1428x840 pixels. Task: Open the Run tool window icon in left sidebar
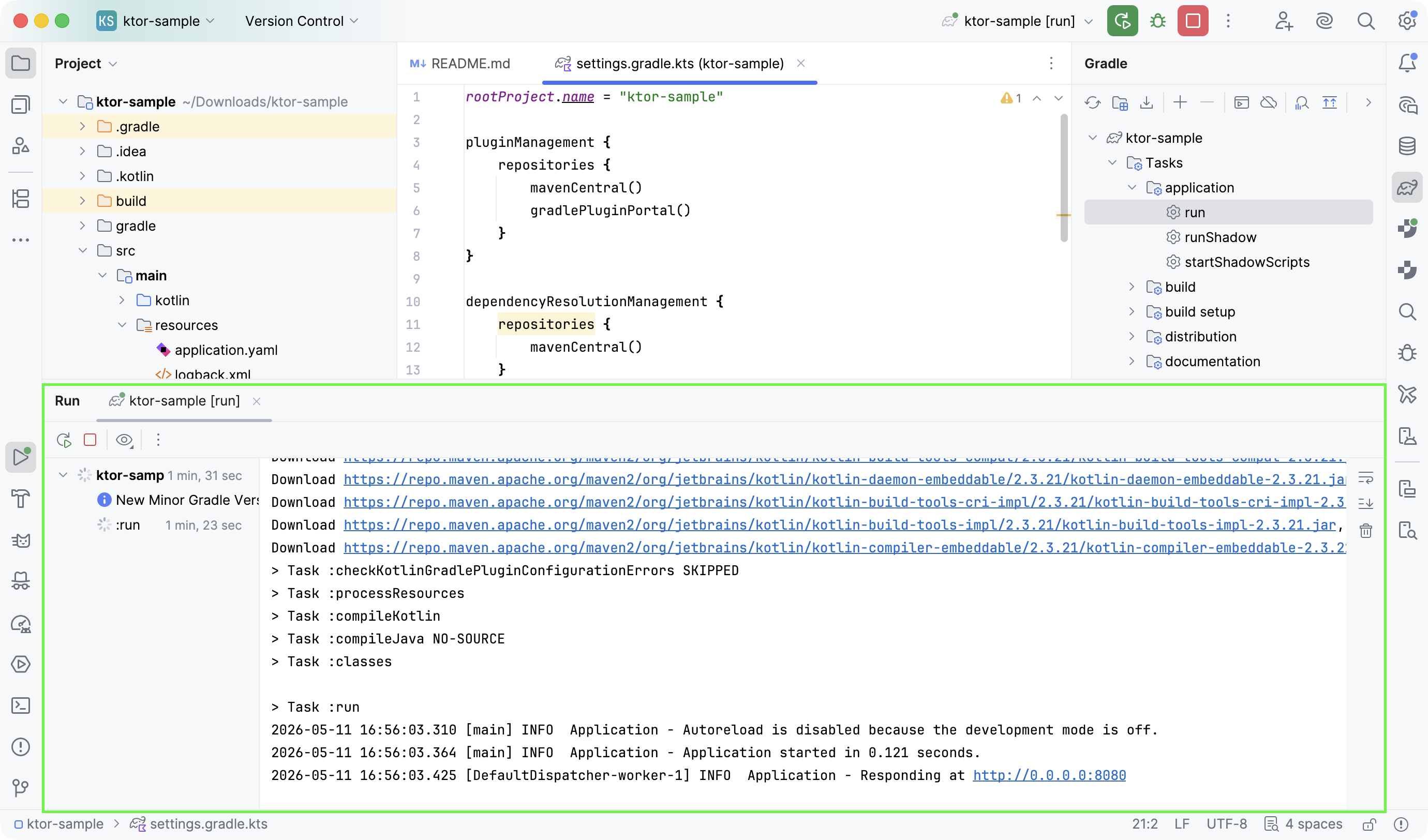pos(20,457)
